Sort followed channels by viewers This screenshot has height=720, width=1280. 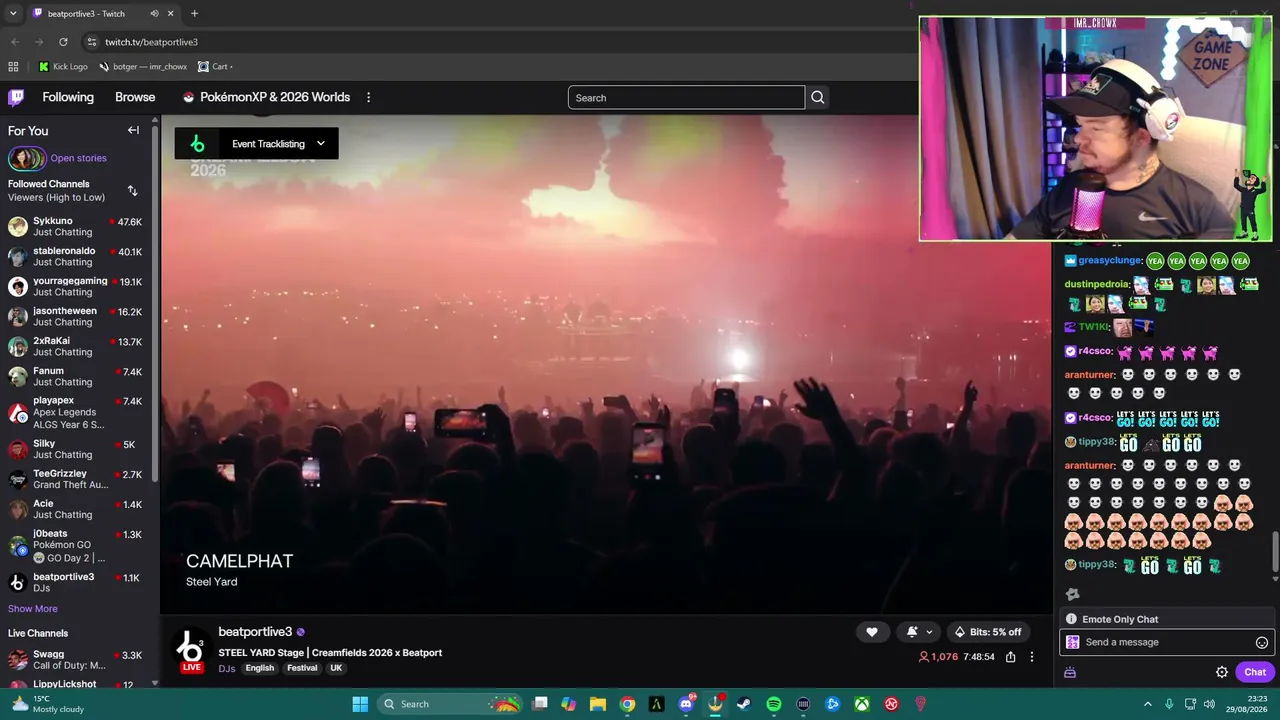[132, 191]
